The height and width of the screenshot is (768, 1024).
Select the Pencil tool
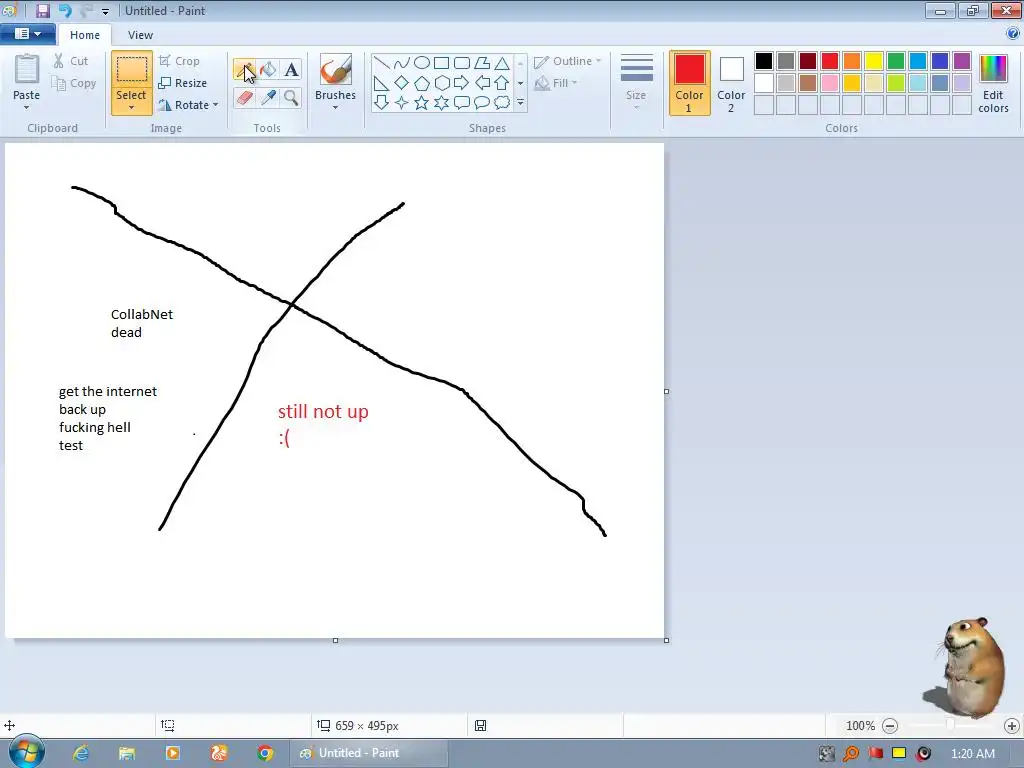tap(244, 70)
